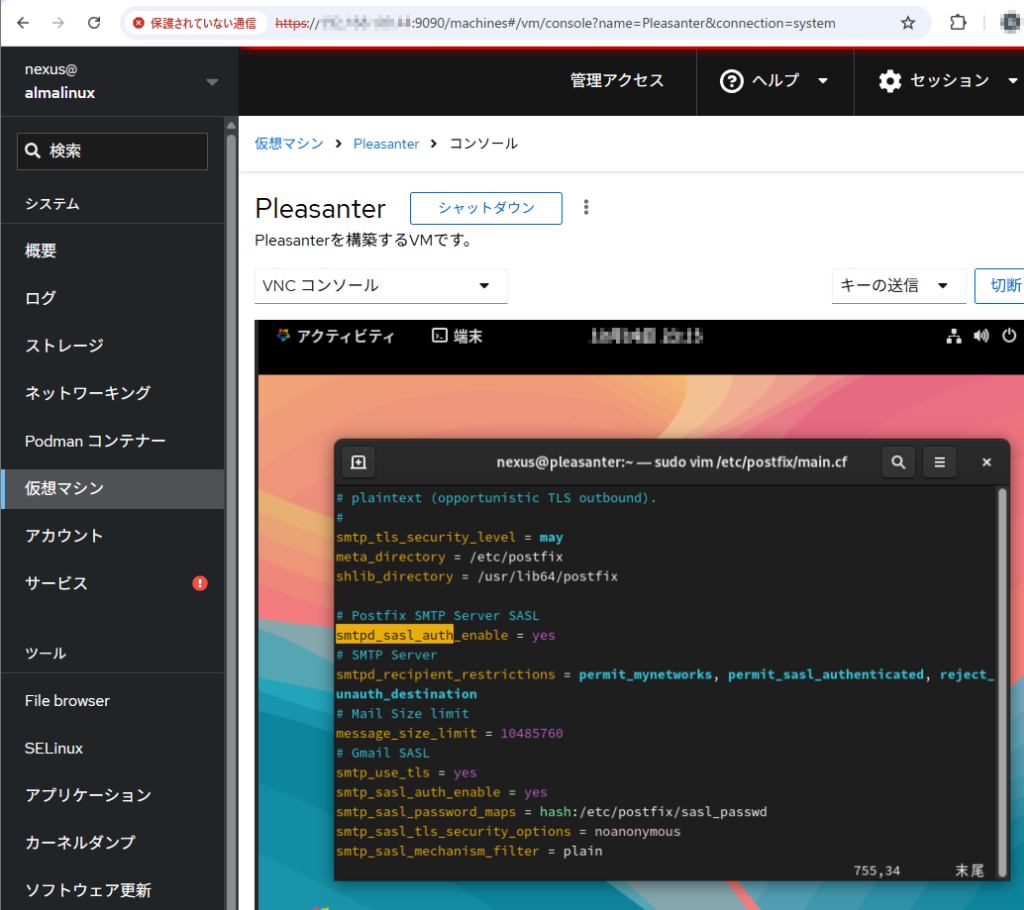Click the 検索 search field in sidebar
Viewport: 1024px width, 910px height.
point(112,151)
